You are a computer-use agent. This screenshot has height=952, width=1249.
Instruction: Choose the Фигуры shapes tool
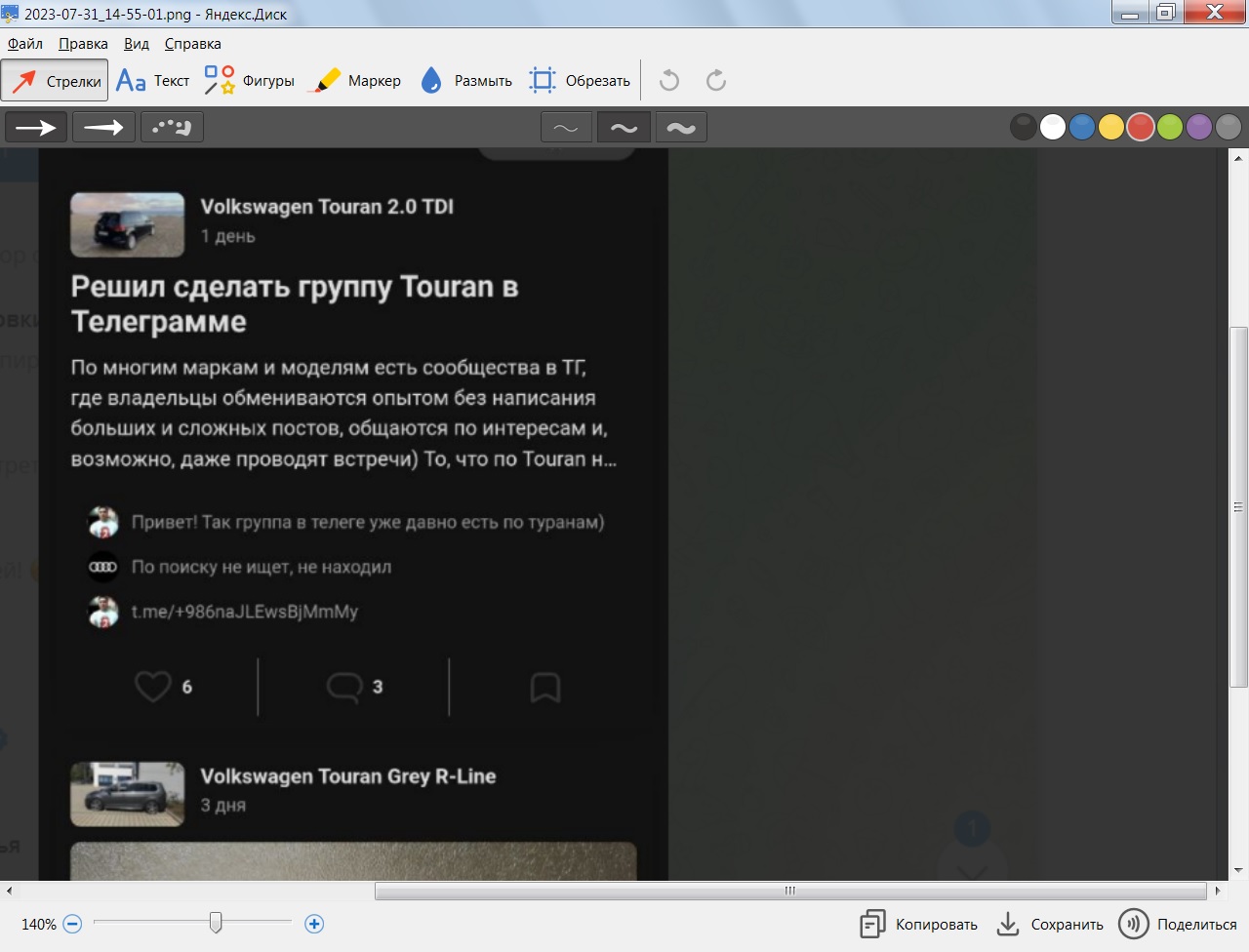tap(249, 80)
